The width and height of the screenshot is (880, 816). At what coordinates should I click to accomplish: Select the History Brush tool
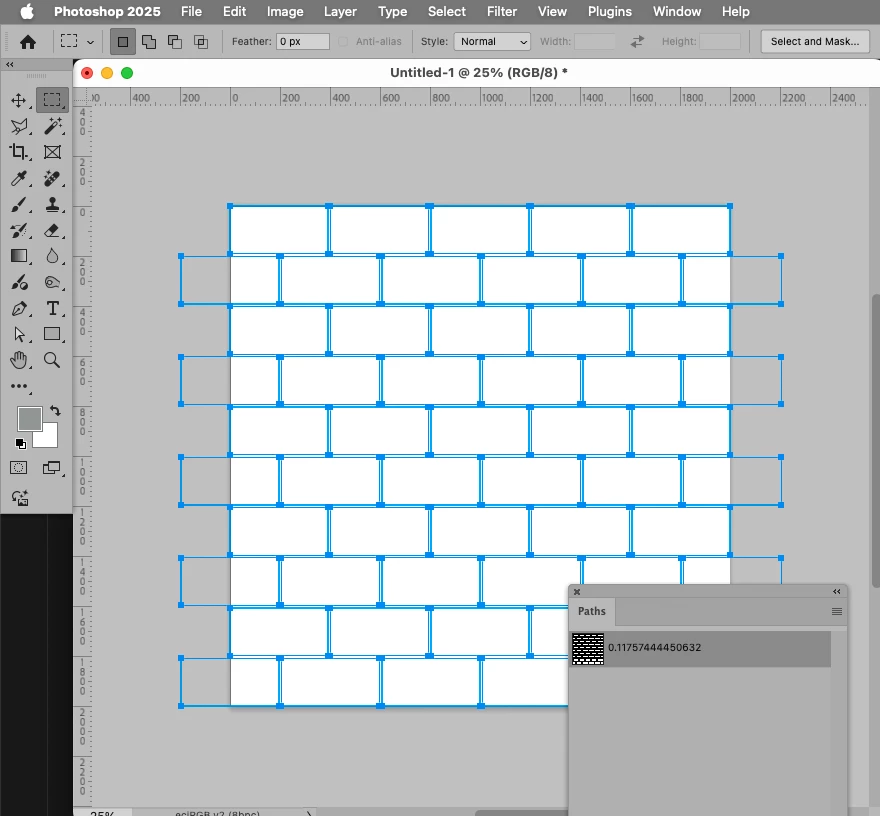(19, 230)
